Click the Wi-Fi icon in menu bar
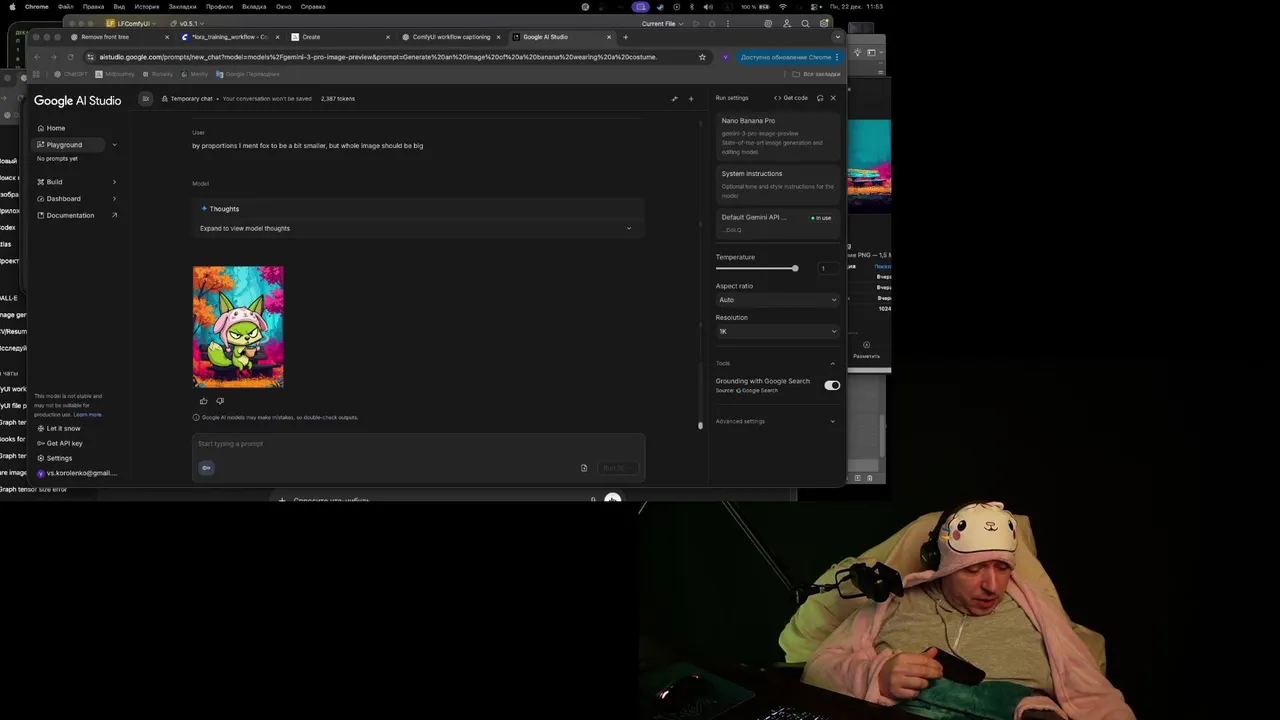Image resolution: width=1280 pixels, height=720 pixels. 783,7
